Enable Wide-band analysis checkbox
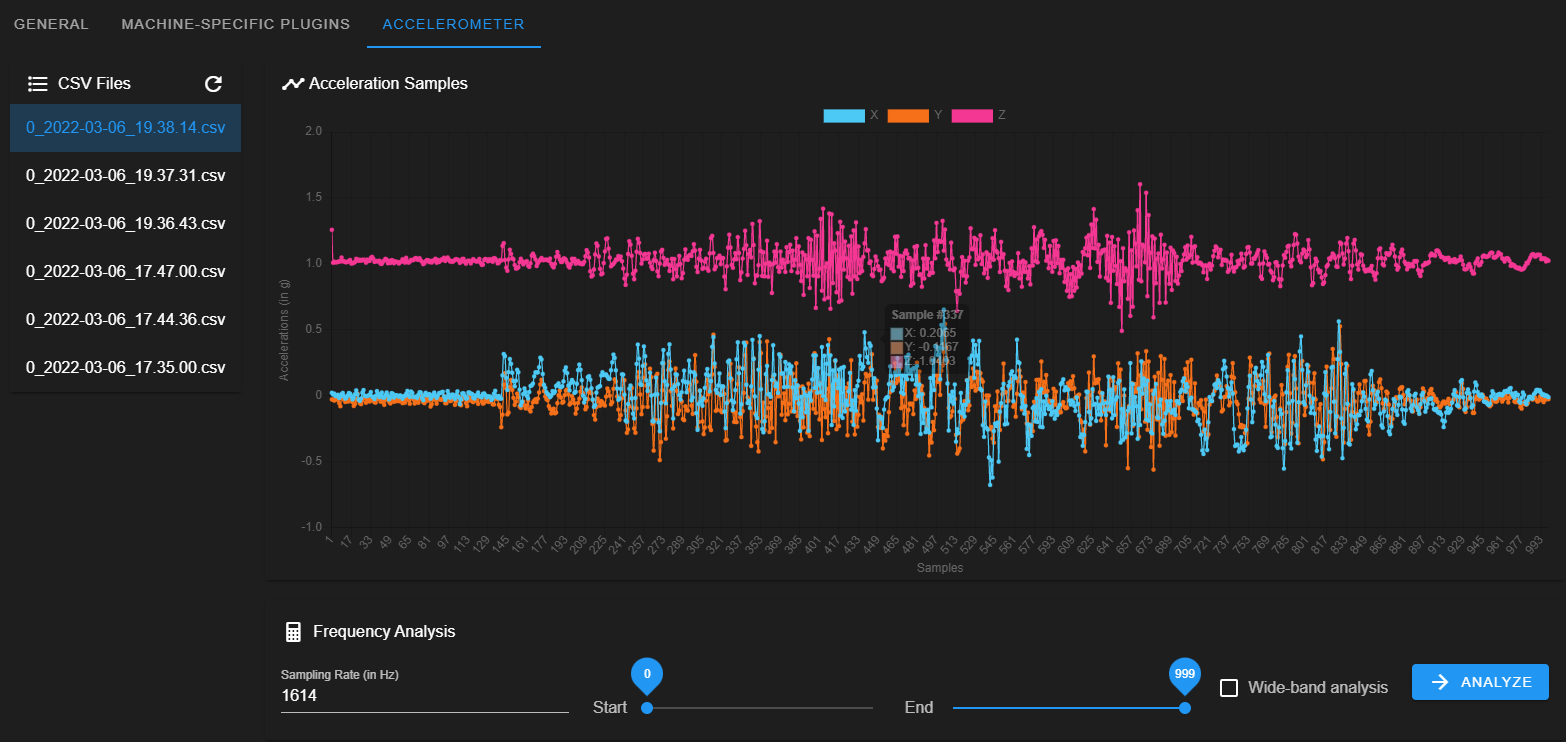The height and width of the screenshot is (742, 1566). click(x=1230, y=688)
